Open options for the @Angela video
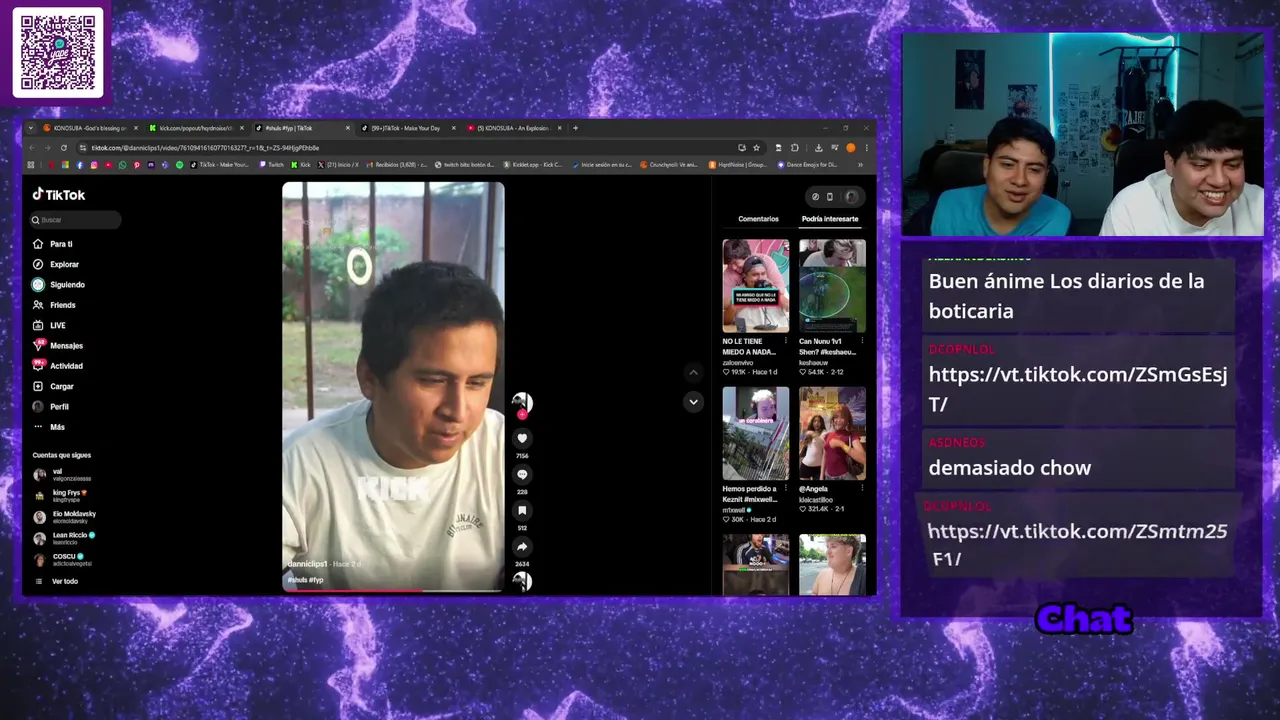This screenshot has height=720, width=1280. tap(862, 489)
